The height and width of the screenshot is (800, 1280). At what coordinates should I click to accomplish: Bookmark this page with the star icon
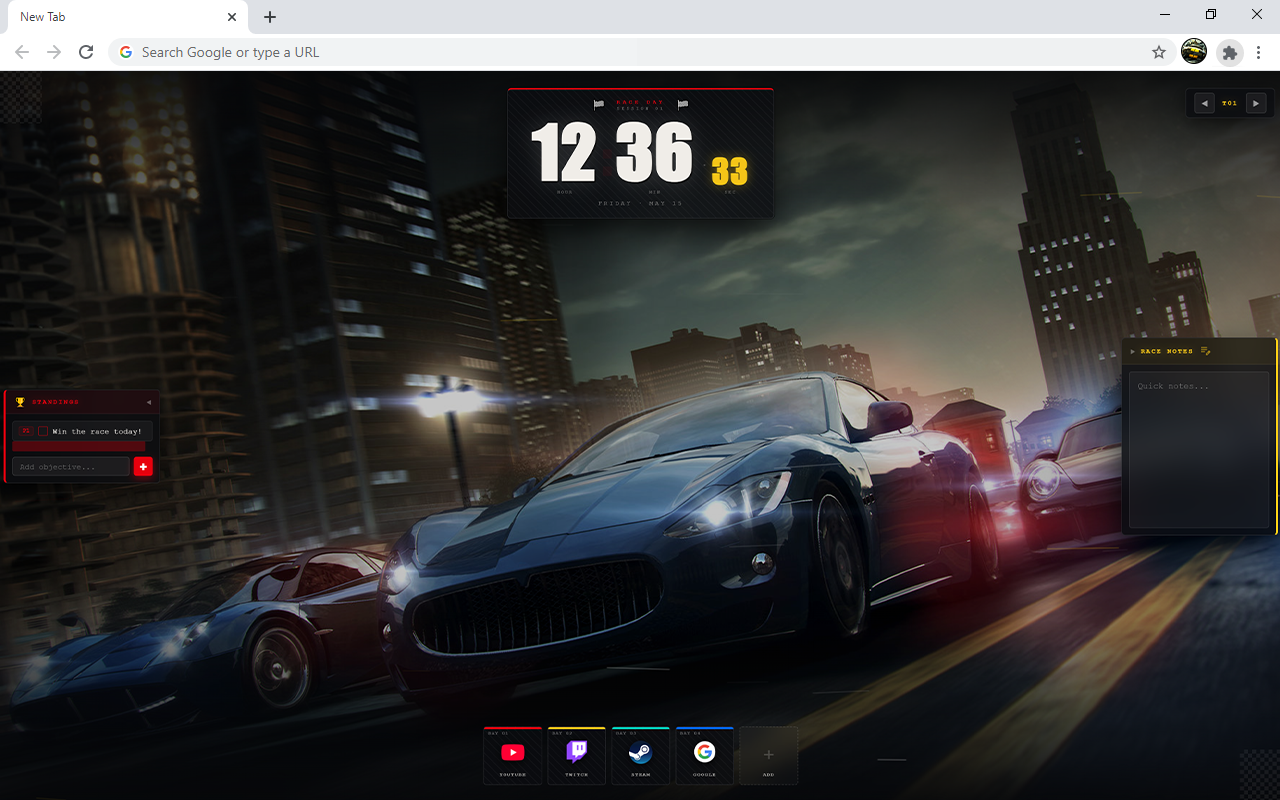1159,52
